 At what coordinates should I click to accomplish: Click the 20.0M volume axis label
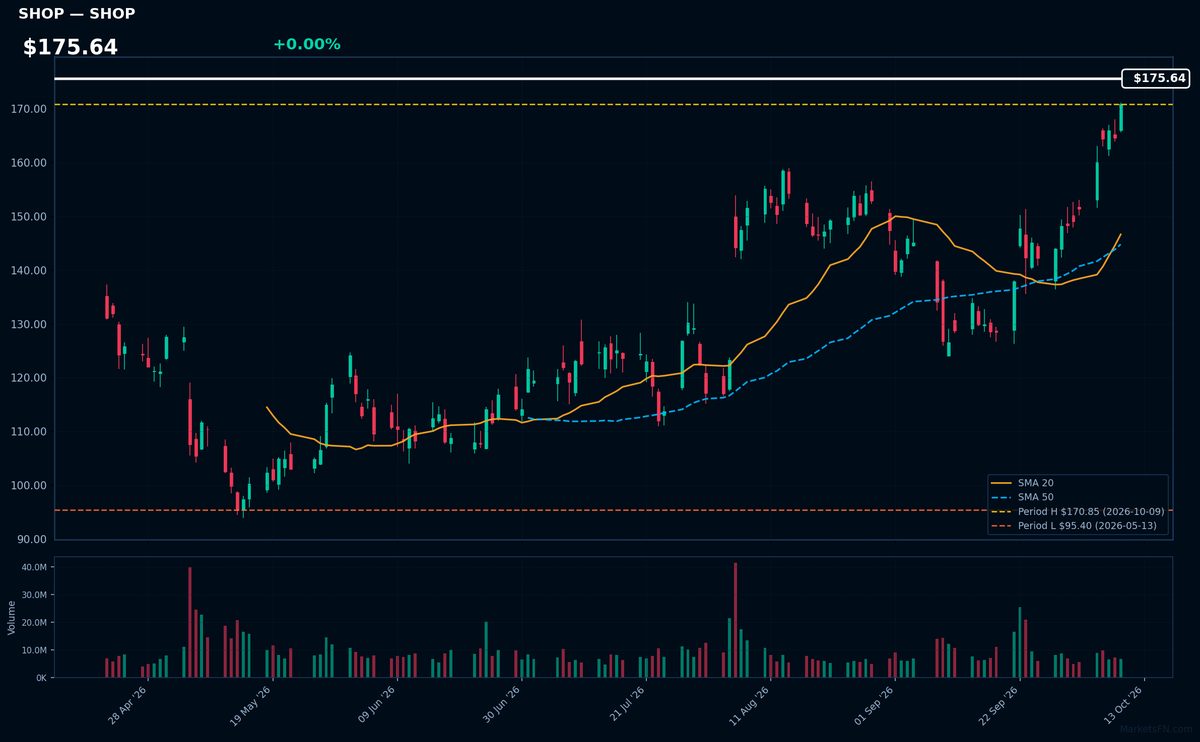click(x=34, y=623)
